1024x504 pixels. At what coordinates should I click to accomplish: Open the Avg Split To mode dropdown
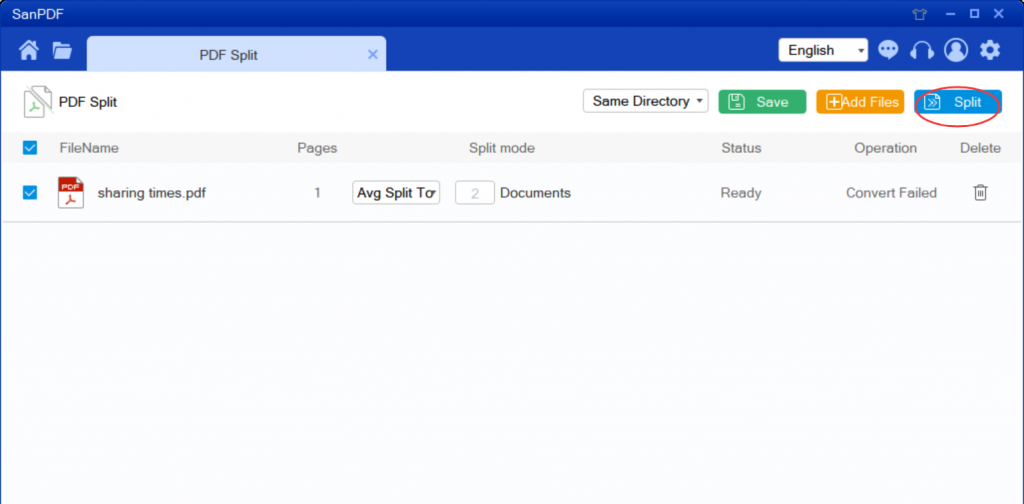[x=396, y=193]
